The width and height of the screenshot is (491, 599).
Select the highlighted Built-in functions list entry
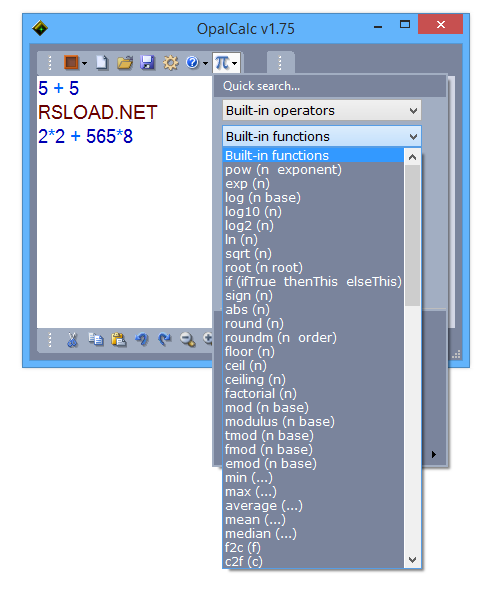[313, 155]
